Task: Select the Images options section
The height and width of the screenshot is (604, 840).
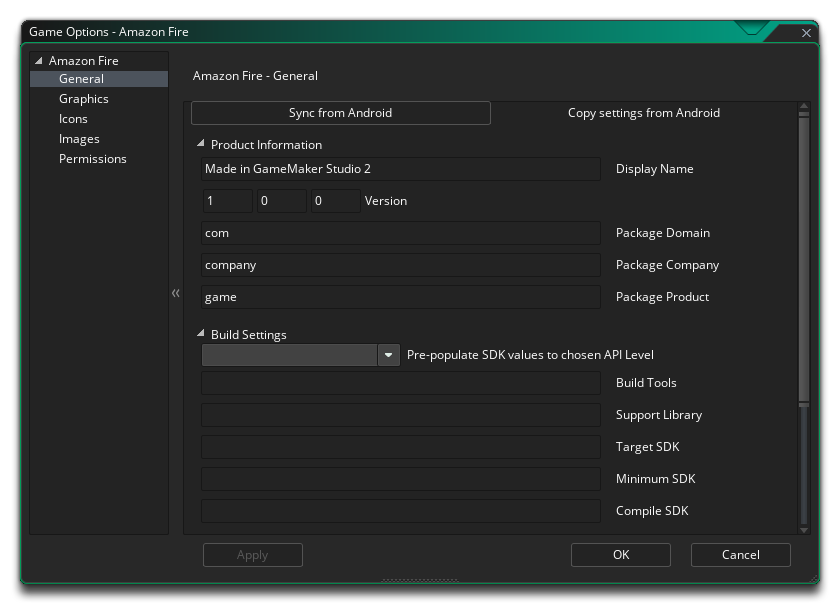Action: (x=79, y=138)
